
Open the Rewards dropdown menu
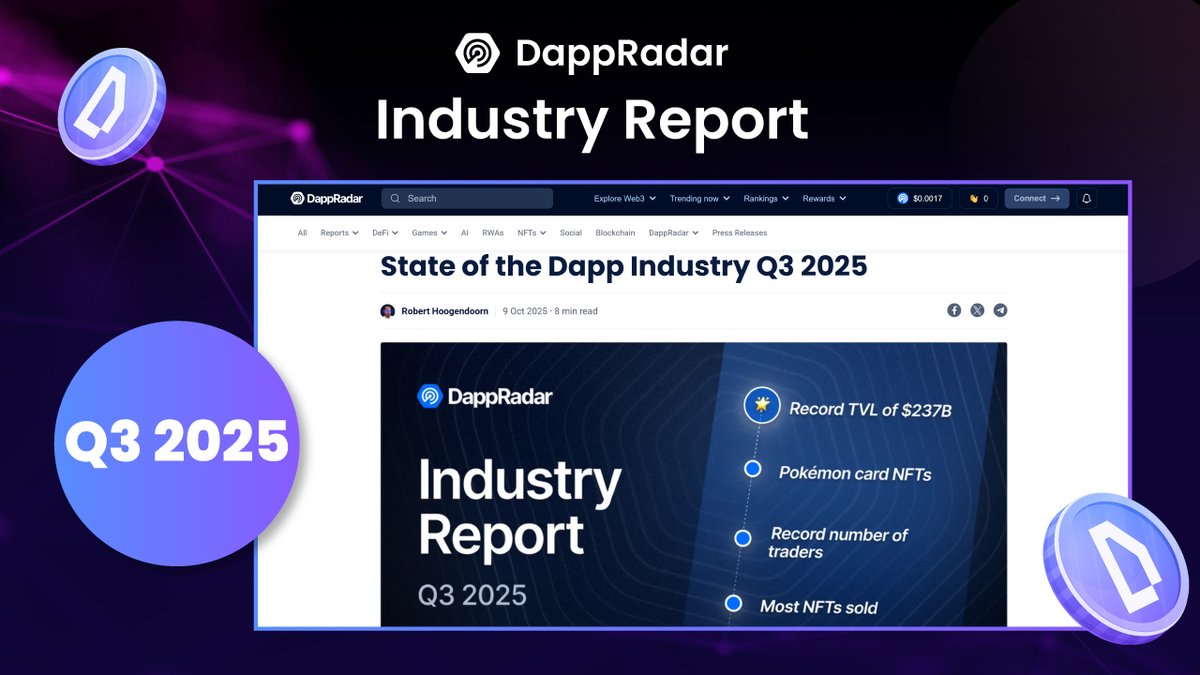tap(824, 198)
